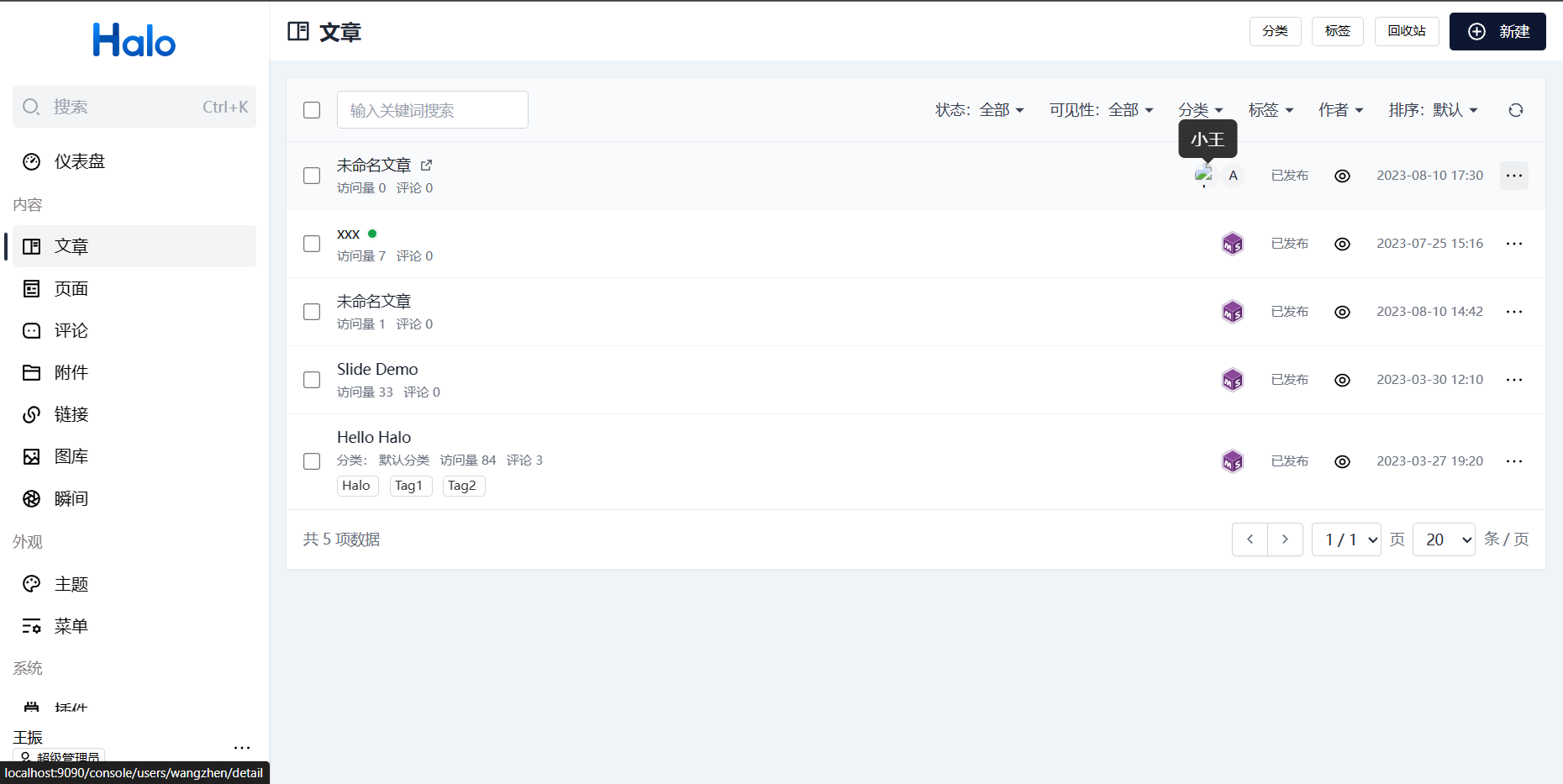Toggle visibility of the Hello Halo post
The width and height of the screenshot is (1563, 784).
[x=1342, y=460]
